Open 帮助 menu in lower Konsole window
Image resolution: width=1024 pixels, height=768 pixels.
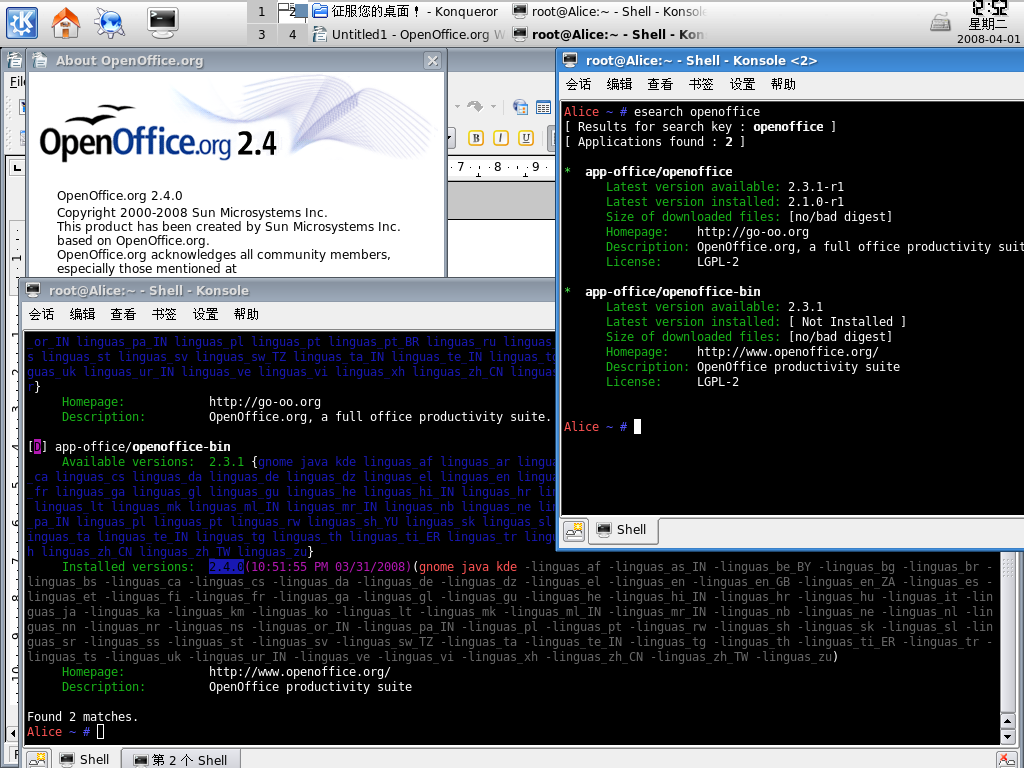[246, 314]
